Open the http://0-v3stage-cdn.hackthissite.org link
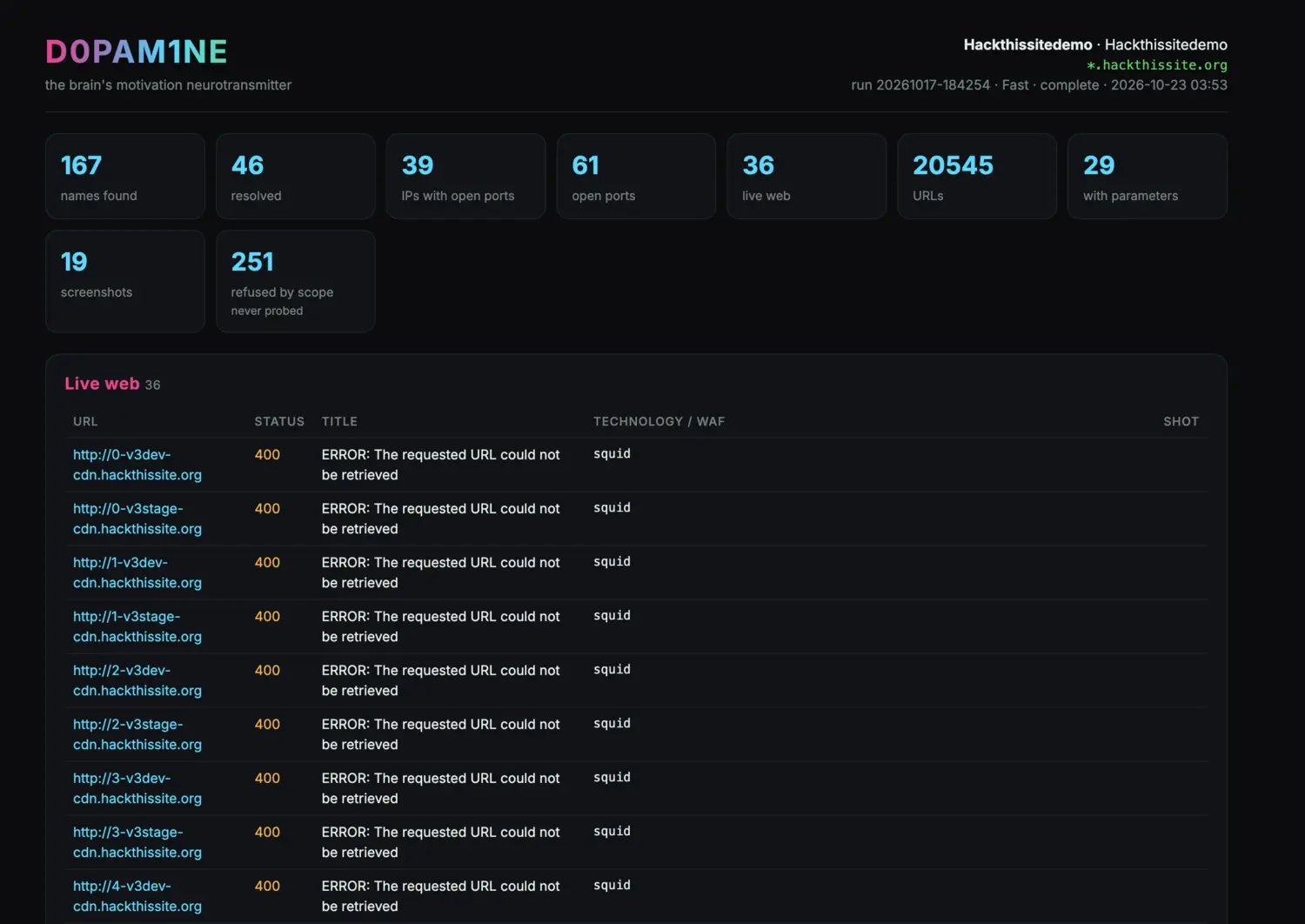 (x=137, y=519)
